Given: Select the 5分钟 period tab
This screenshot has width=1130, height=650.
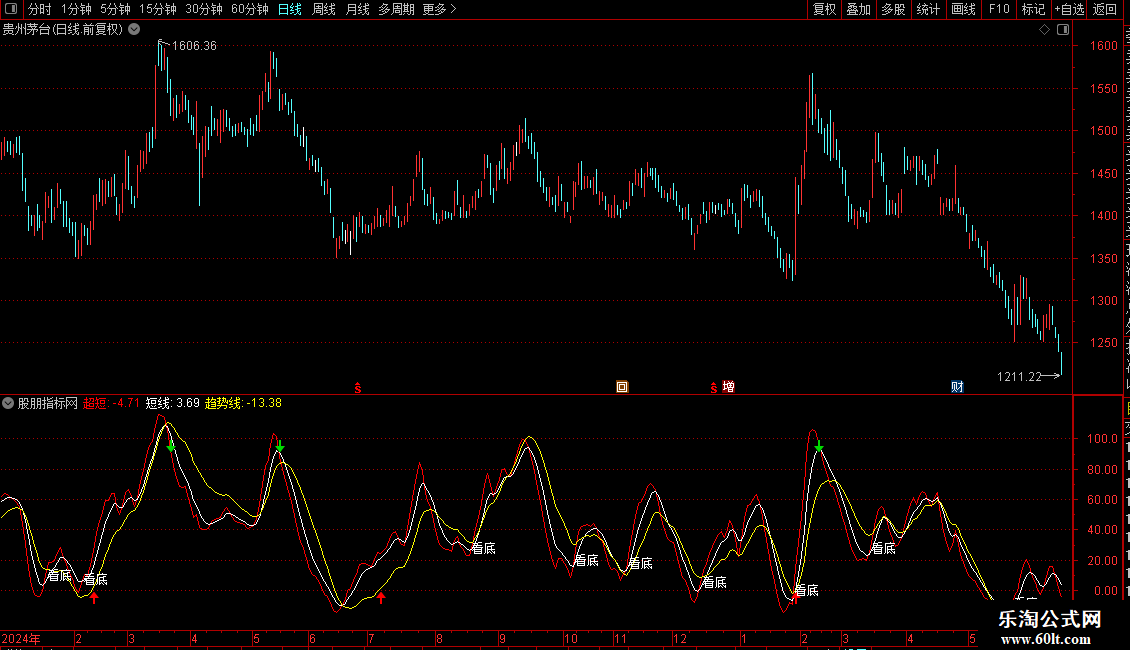Looking at the screenshot, I should pyautogui.click(x=115, y=9).
